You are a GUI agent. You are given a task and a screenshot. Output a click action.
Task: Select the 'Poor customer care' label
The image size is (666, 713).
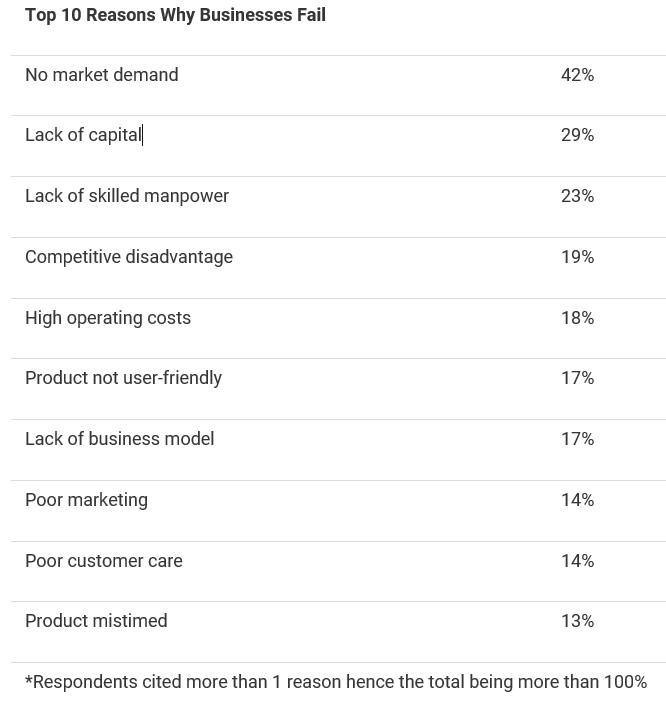104,561
